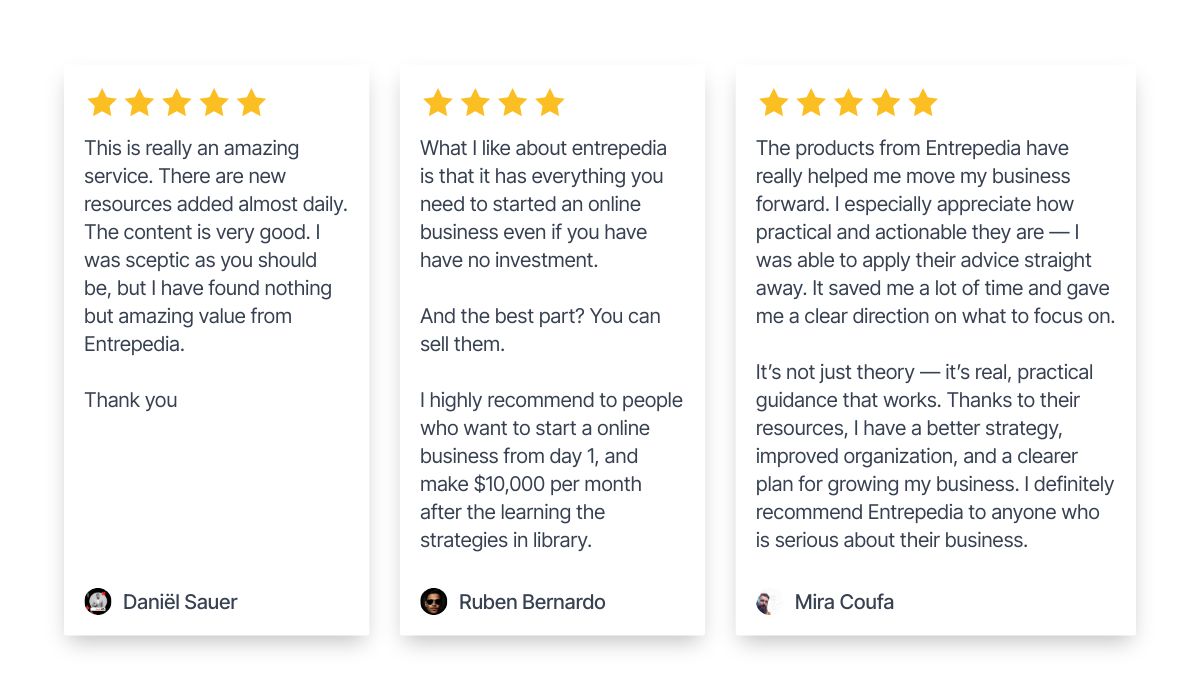Click the fifth star in Mira Coufa's rating
The width and height of the screenshot is (1200, 700).
coord(923,103)
